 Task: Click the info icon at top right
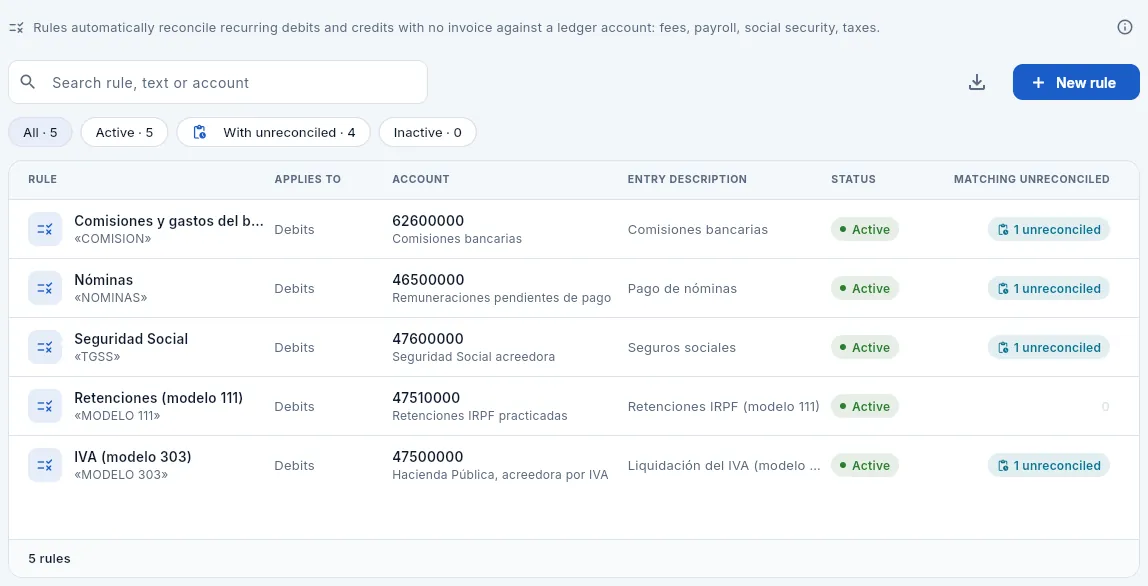(x=1125, y=27)
